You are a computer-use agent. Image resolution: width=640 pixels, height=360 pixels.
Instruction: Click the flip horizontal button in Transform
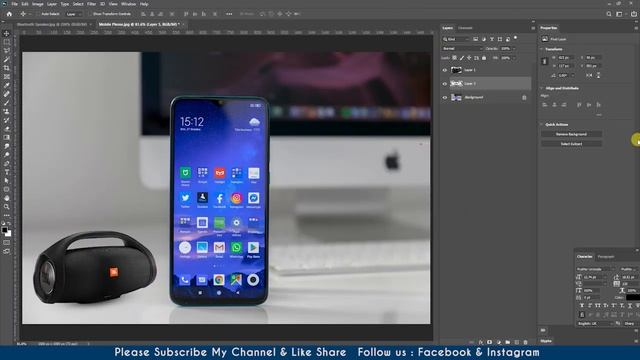click(x=589, y=76)
